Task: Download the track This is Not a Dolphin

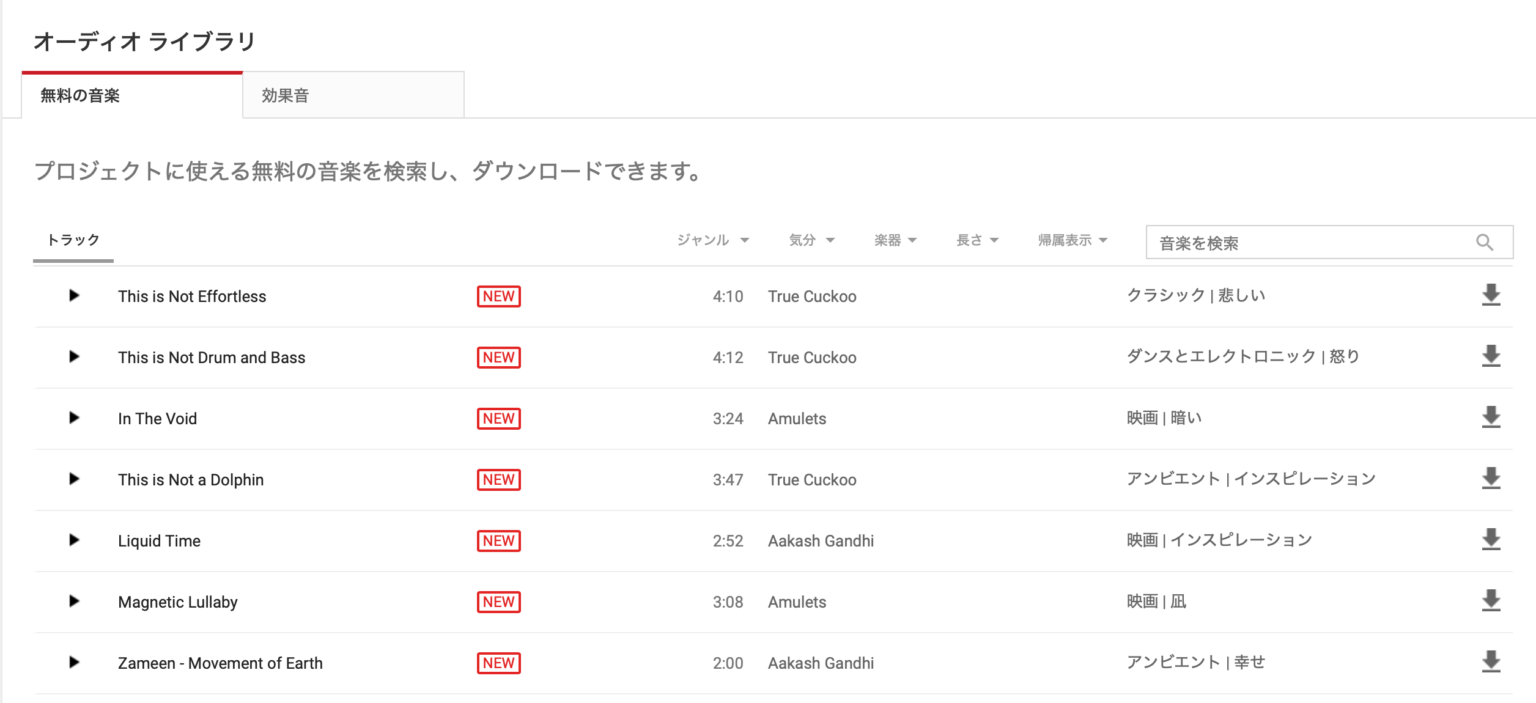Action: [x=1490, y=479]
